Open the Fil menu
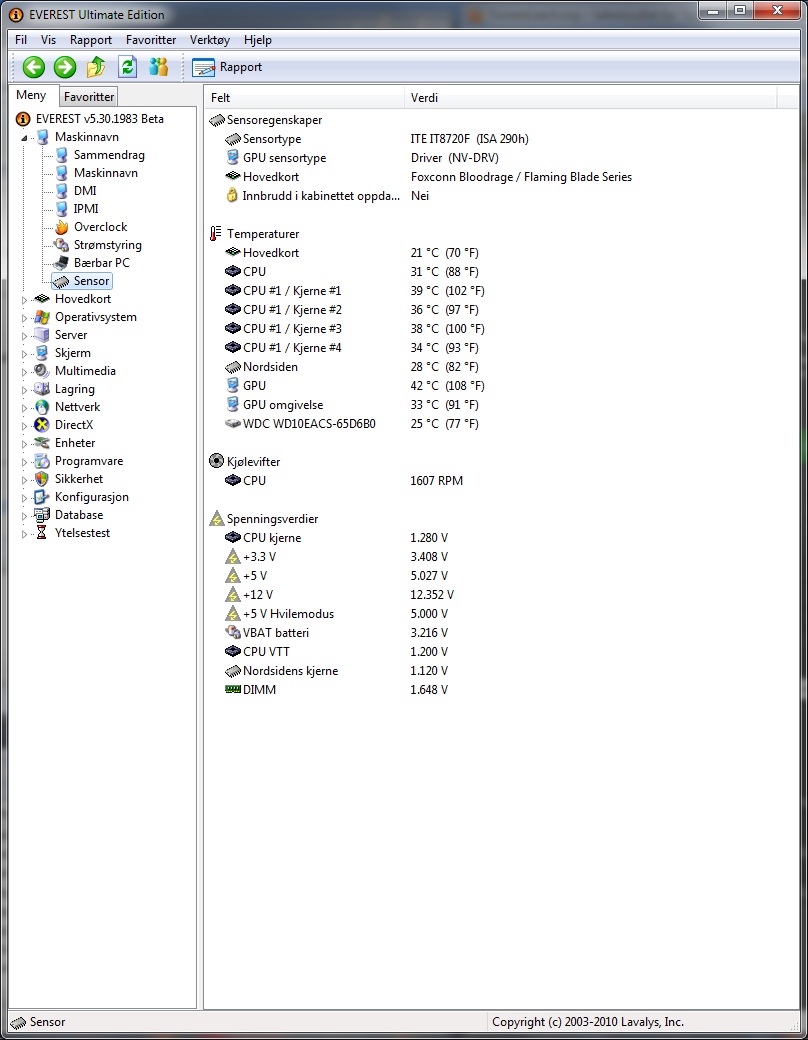The image size is (808, 1040). click(21, 40)
